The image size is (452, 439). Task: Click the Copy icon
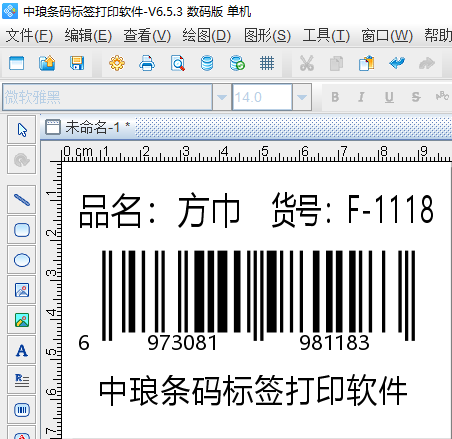[336, 63]
